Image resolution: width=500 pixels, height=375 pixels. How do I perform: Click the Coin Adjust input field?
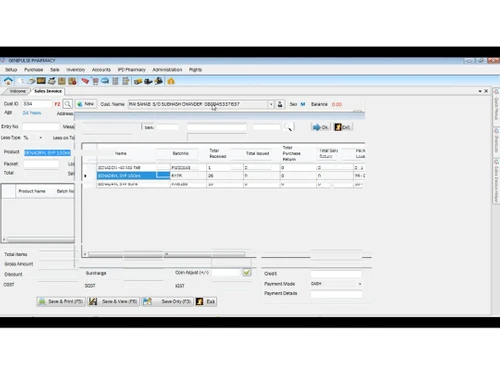pyautogui.click(x=226, y=273)
